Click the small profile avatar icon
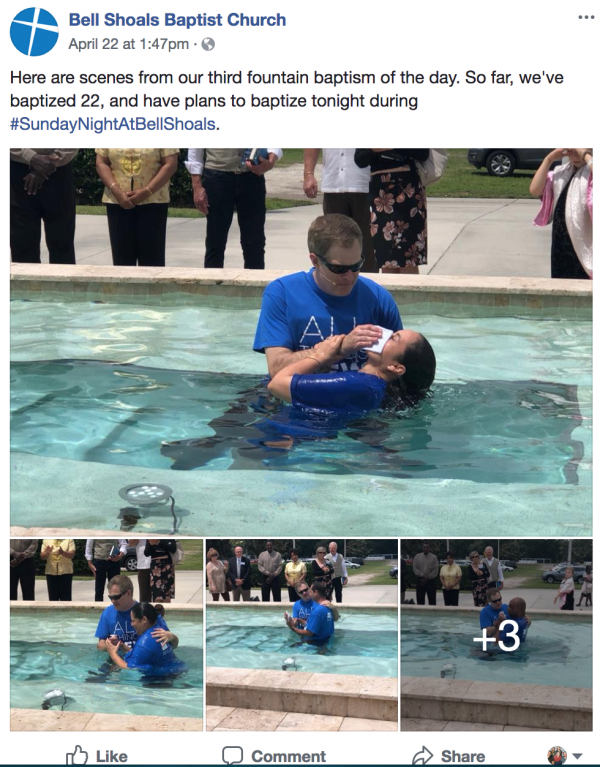 (557, 756)
